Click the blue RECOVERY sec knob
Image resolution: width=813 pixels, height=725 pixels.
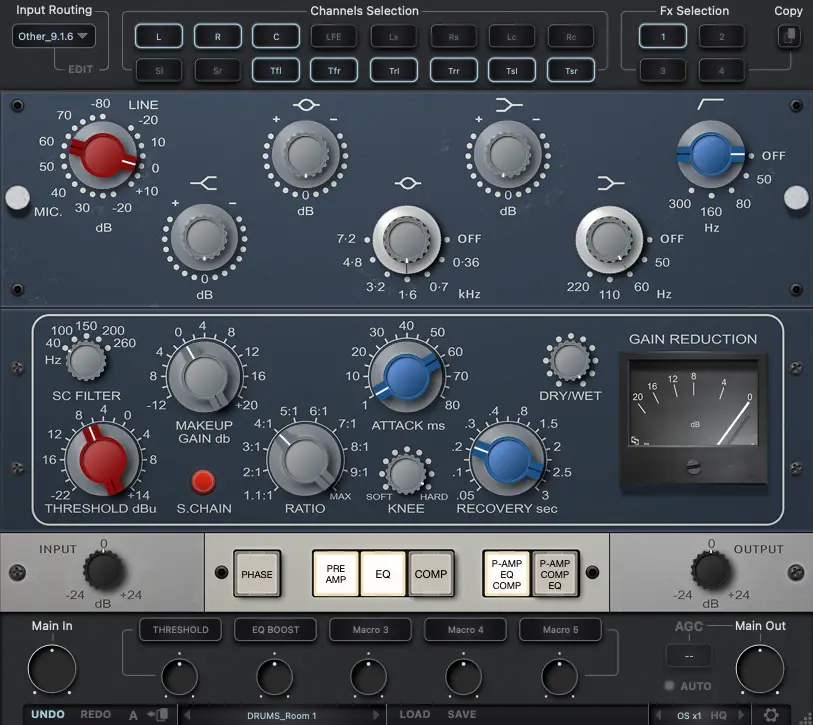(x=508, y=459)
